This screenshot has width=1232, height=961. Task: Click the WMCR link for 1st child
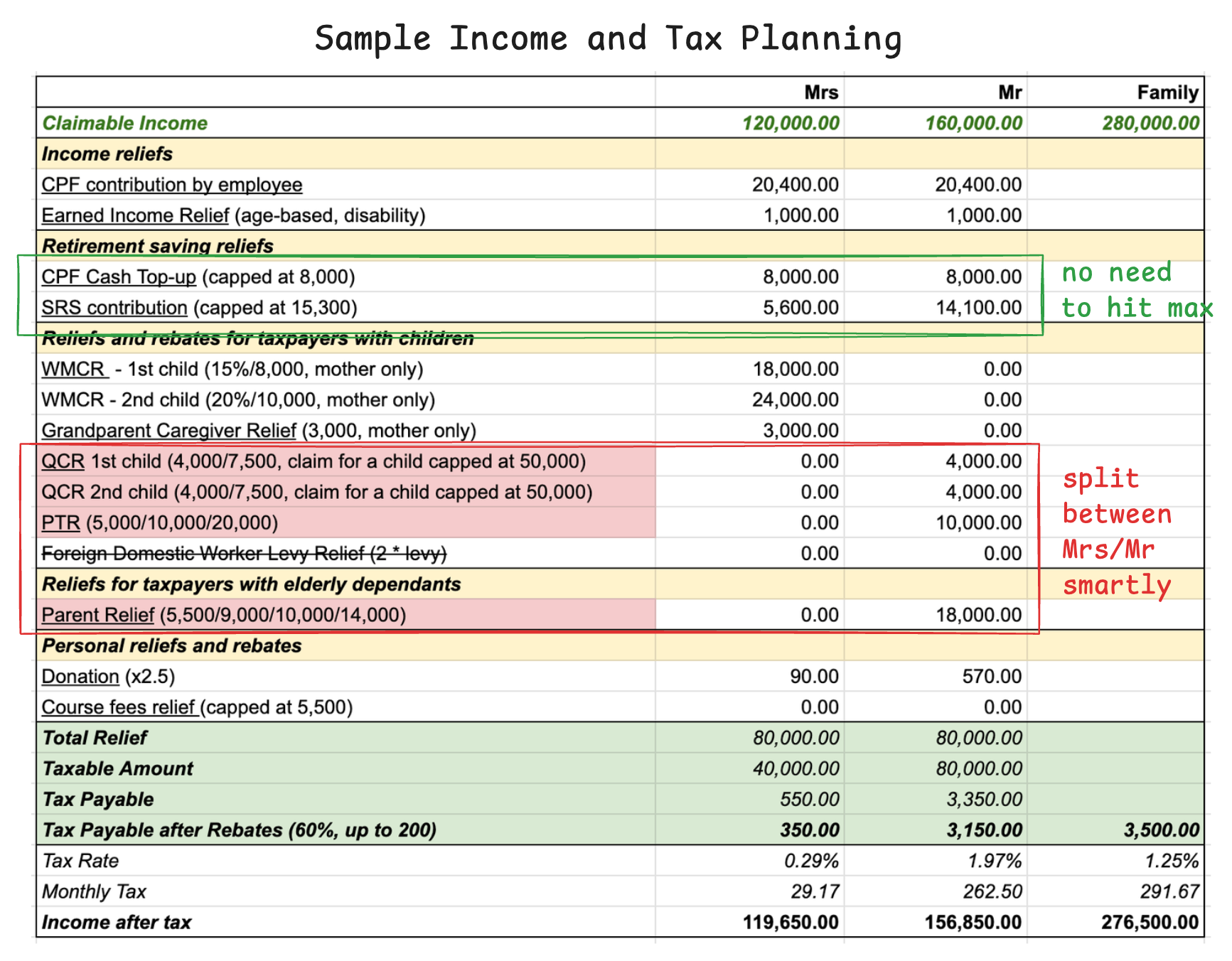pyautogui.click(x=73, y=370)
